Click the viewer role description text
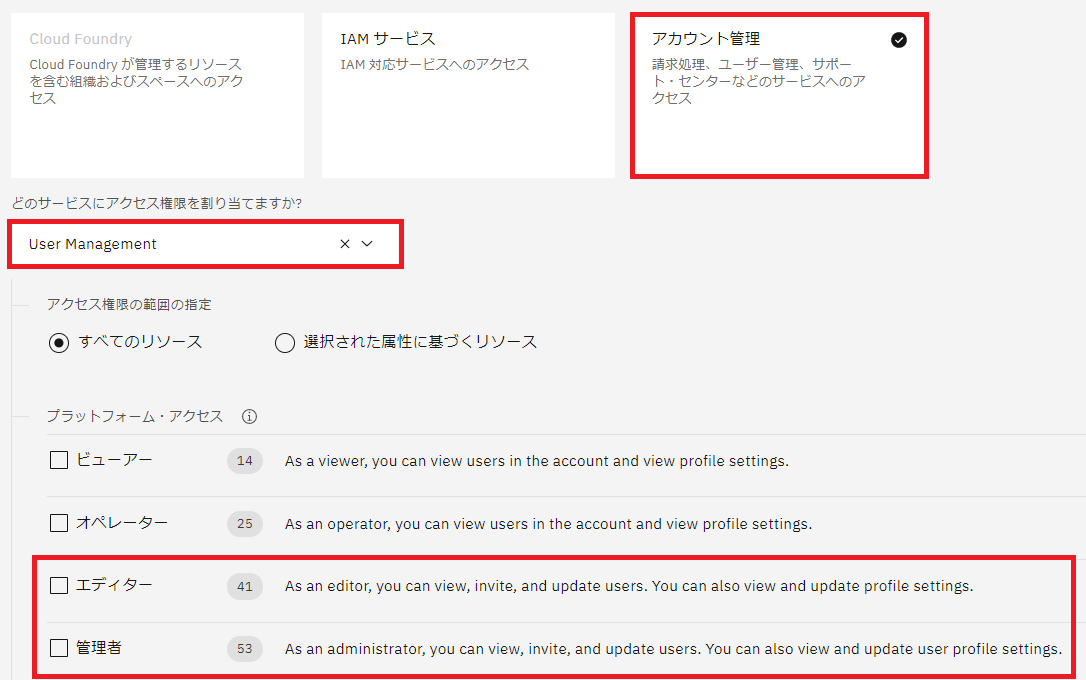Screen dimensions: 1086x680 (537, 461)
